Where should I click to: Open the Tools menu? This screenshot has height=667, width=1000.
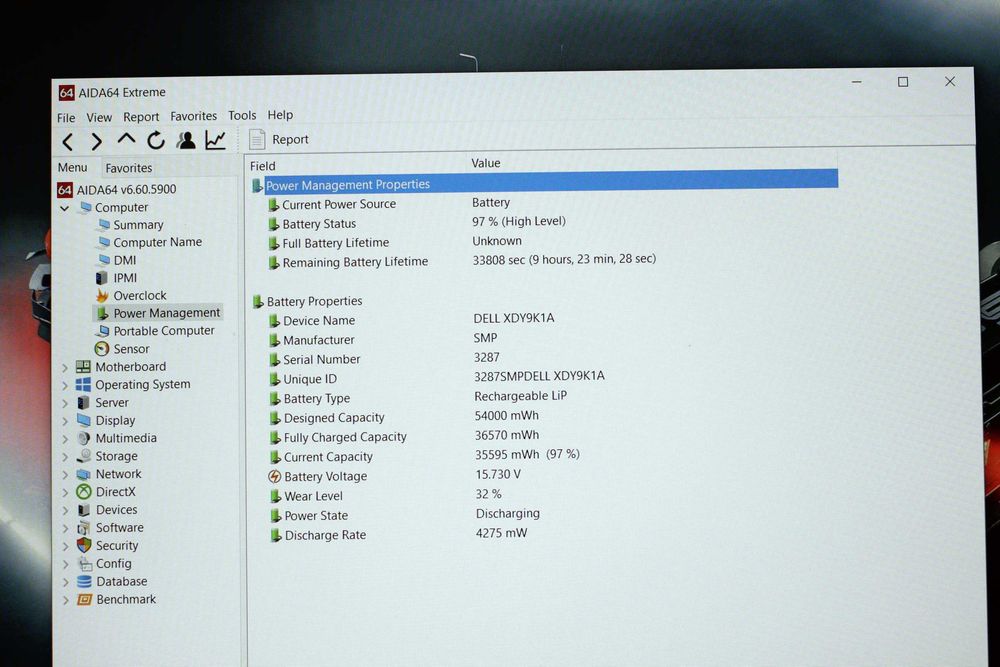pyautogui.click(x=242, y=115)
